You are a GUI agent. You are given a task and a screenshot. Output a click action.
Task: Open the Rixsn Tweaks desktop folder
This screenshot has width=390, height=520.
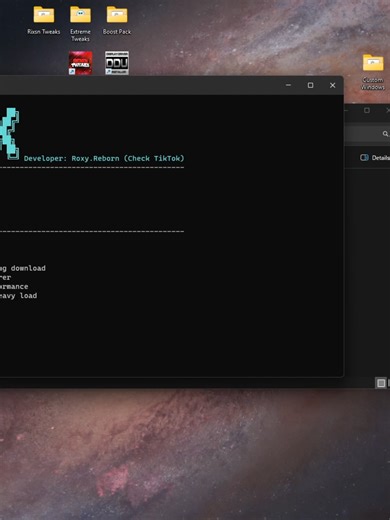click(44, 20)
